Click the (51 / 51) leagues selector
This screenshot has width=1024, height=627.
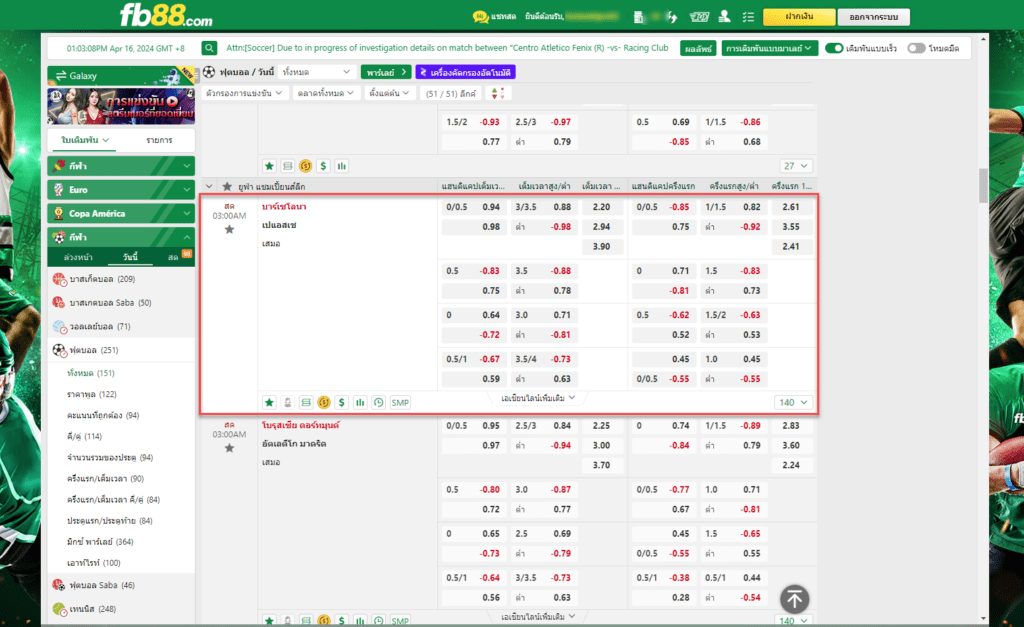point(451,93)
